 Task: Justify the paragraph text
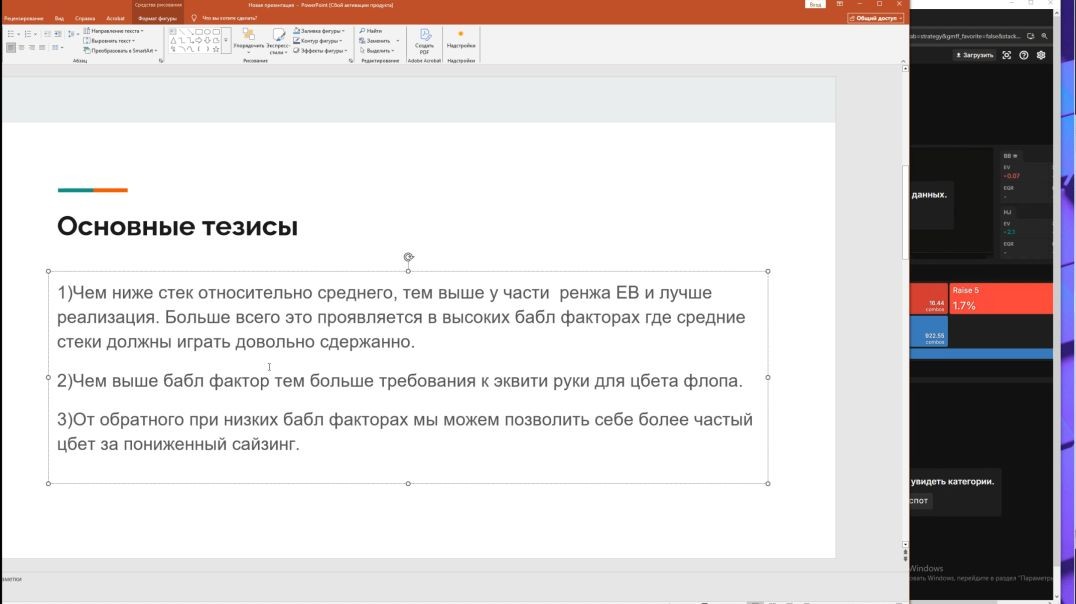click(42, 47)
